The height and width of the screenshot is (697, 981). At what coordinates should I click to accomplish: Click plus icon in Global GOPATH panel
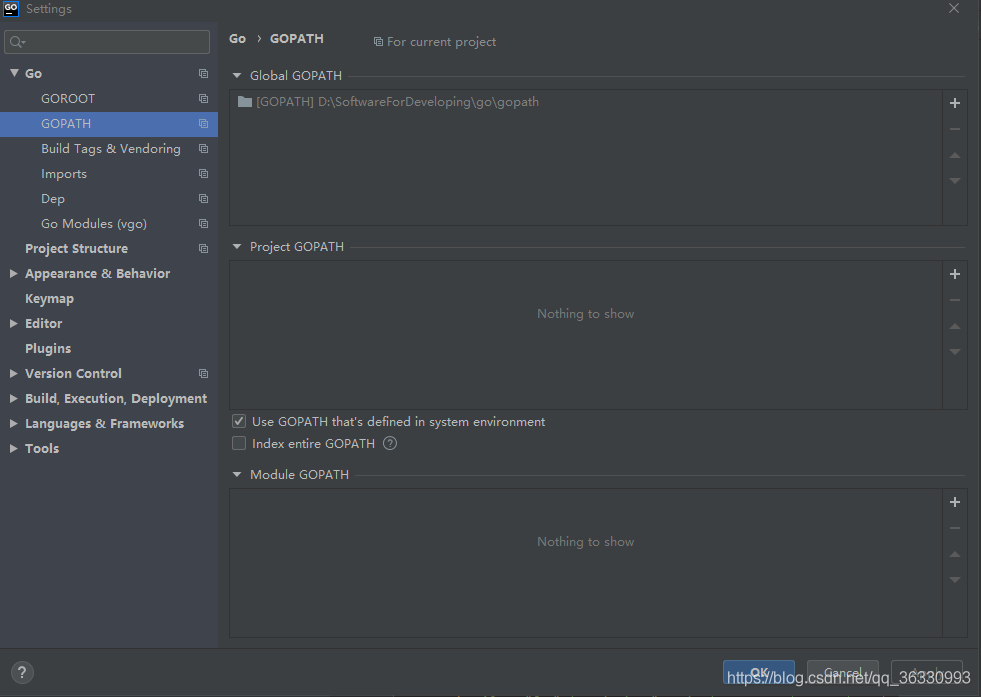tap(954, 103)
